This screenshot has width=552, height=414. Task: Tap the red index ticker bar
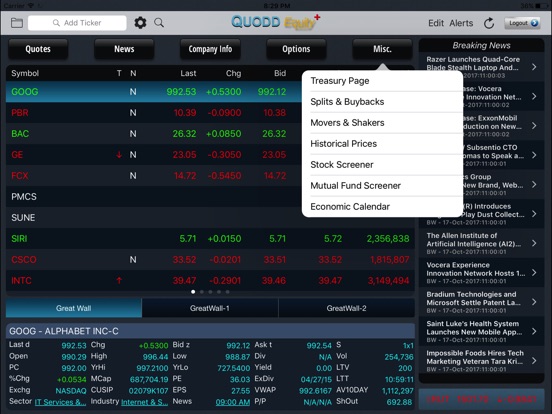(x=481, y=399)
